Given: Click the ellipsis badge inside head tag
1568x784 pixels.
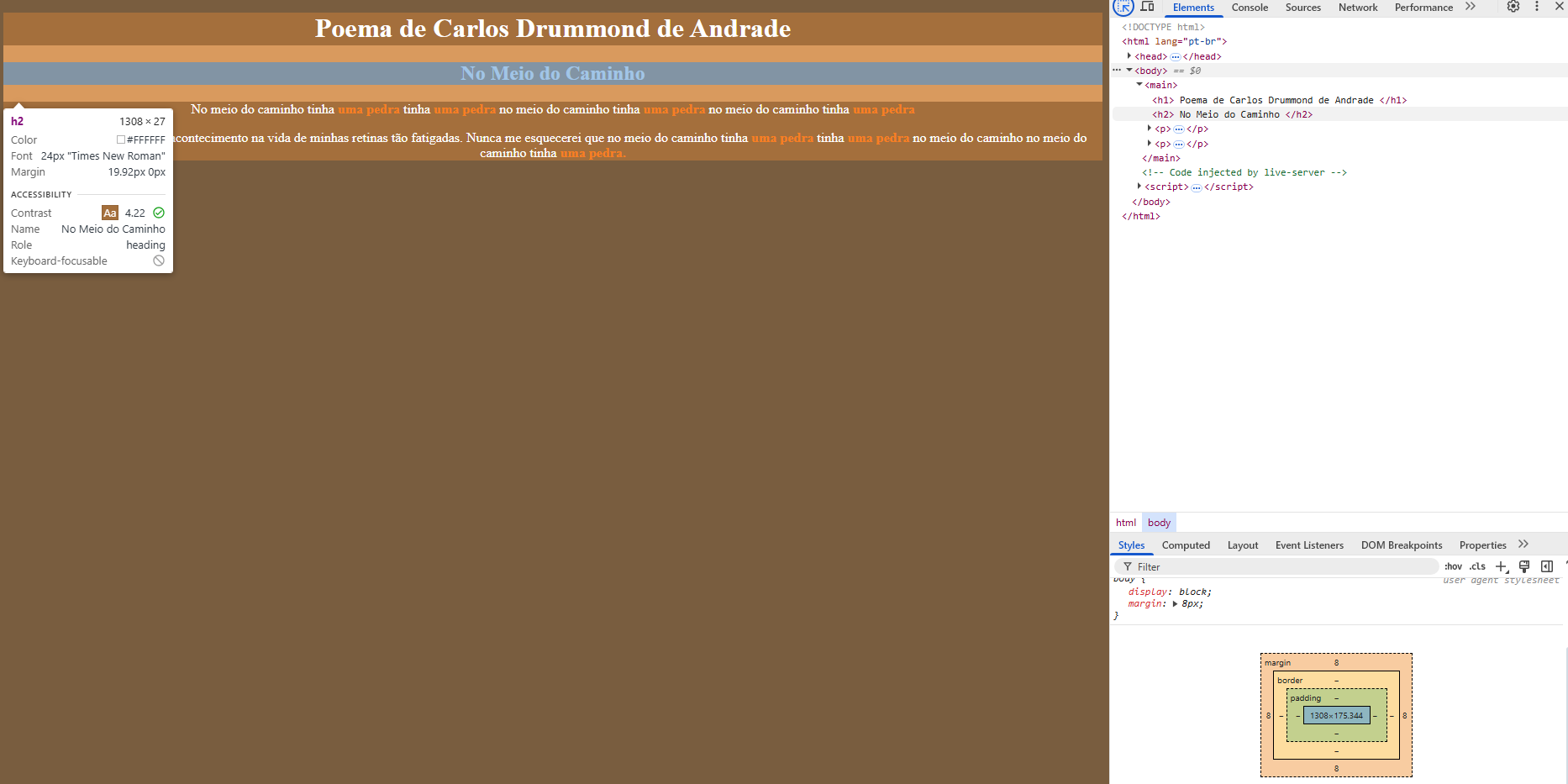Looking at the screenshot, I should (x=1175, y=56).
